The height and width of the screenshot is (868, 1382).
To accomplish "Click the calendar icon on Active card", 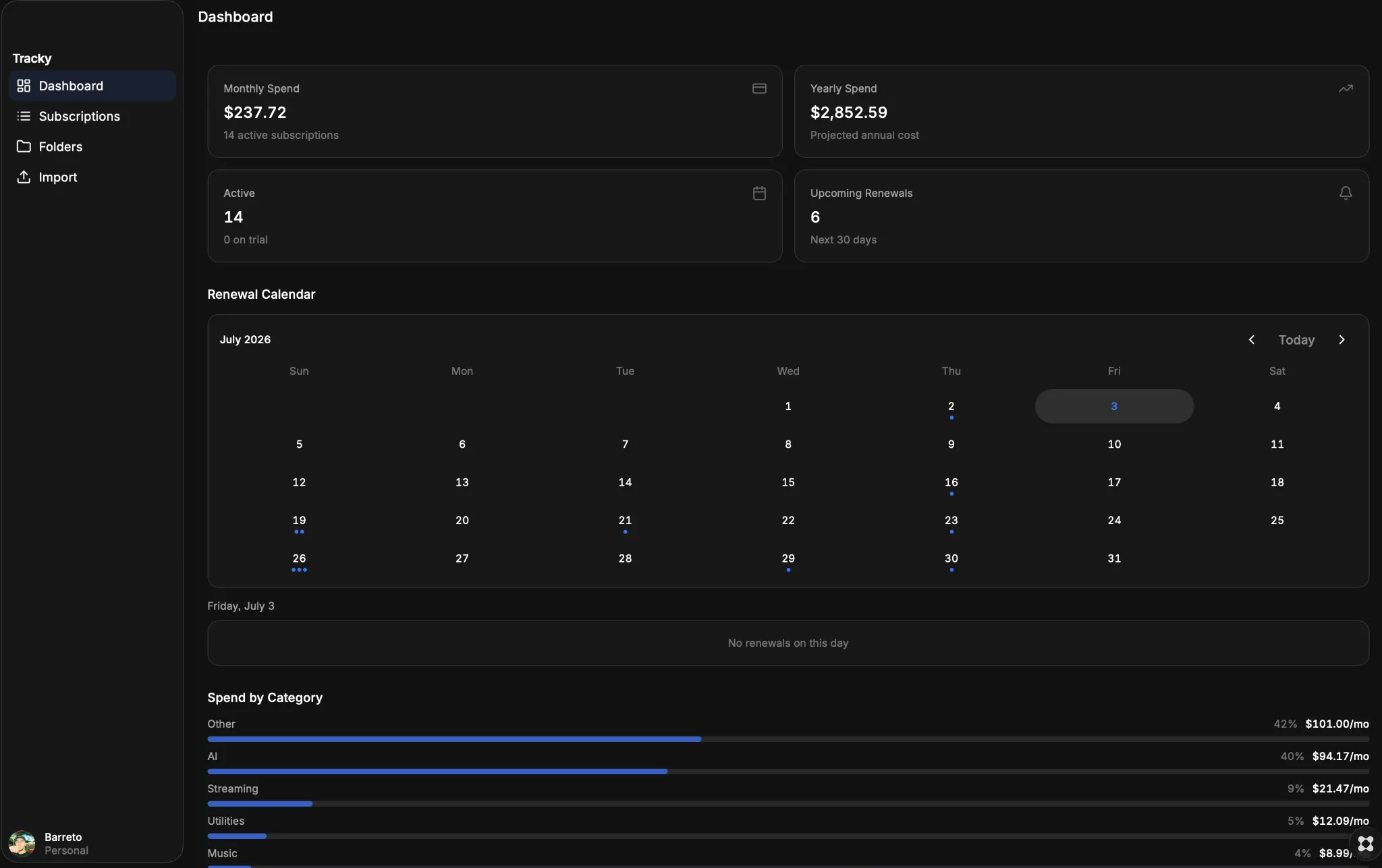I will (x=759, y=193).
